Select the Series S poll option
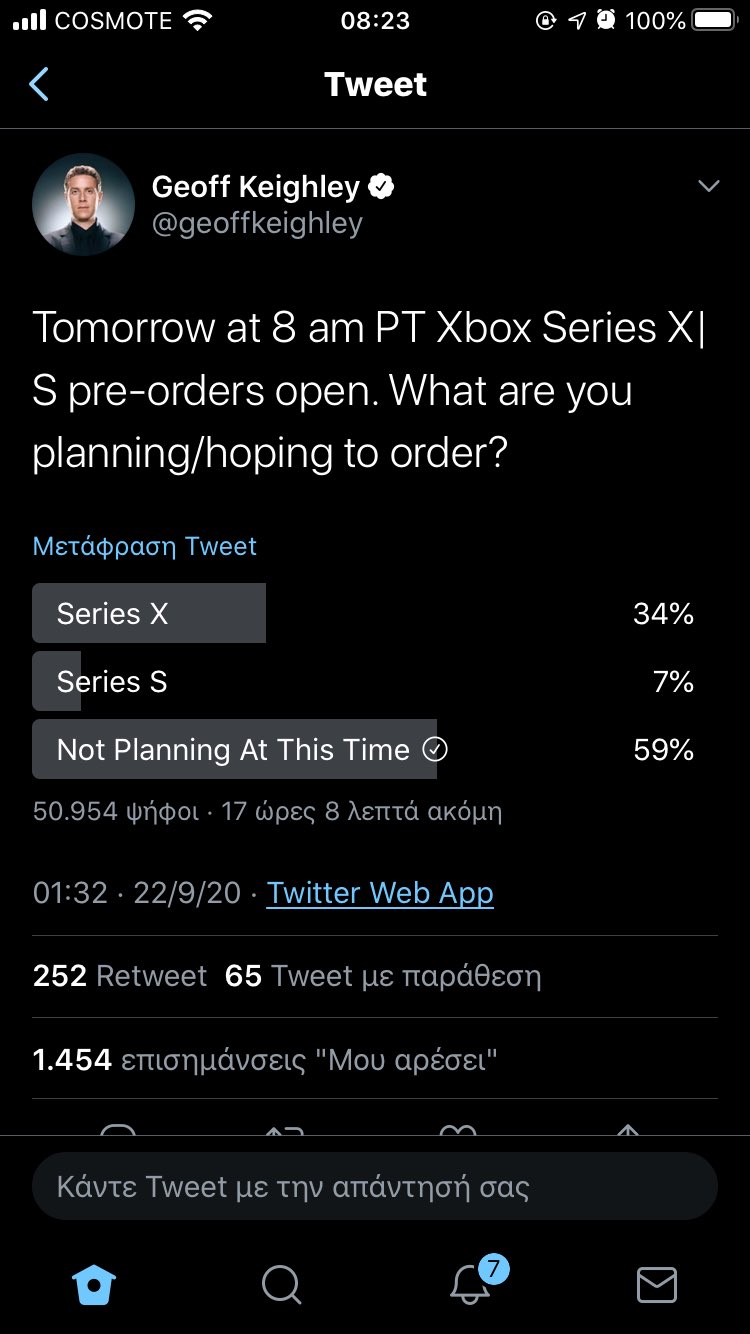750x1334 pixels. point(364,681)
